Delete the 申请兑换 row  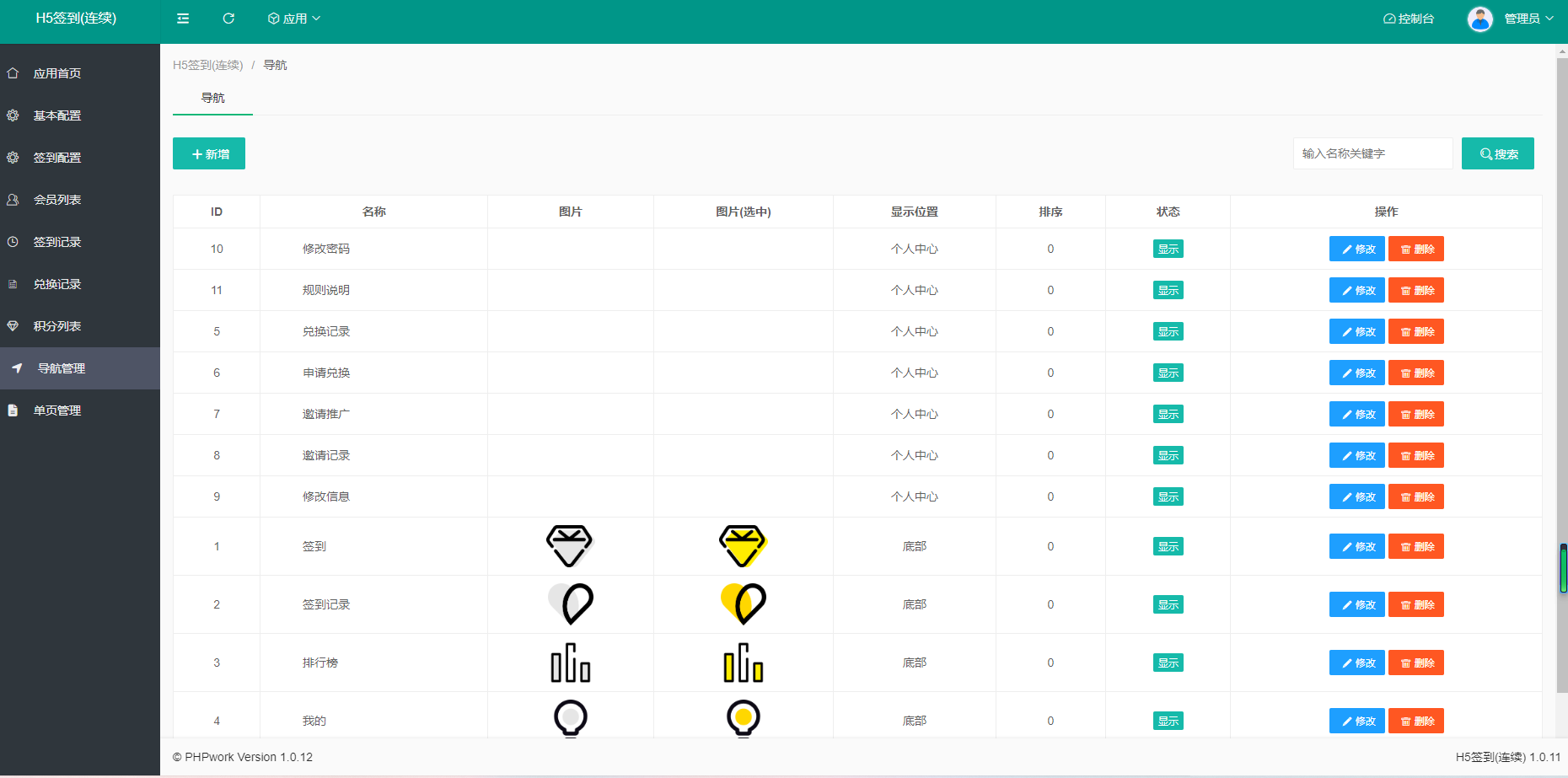[1416, 373]
